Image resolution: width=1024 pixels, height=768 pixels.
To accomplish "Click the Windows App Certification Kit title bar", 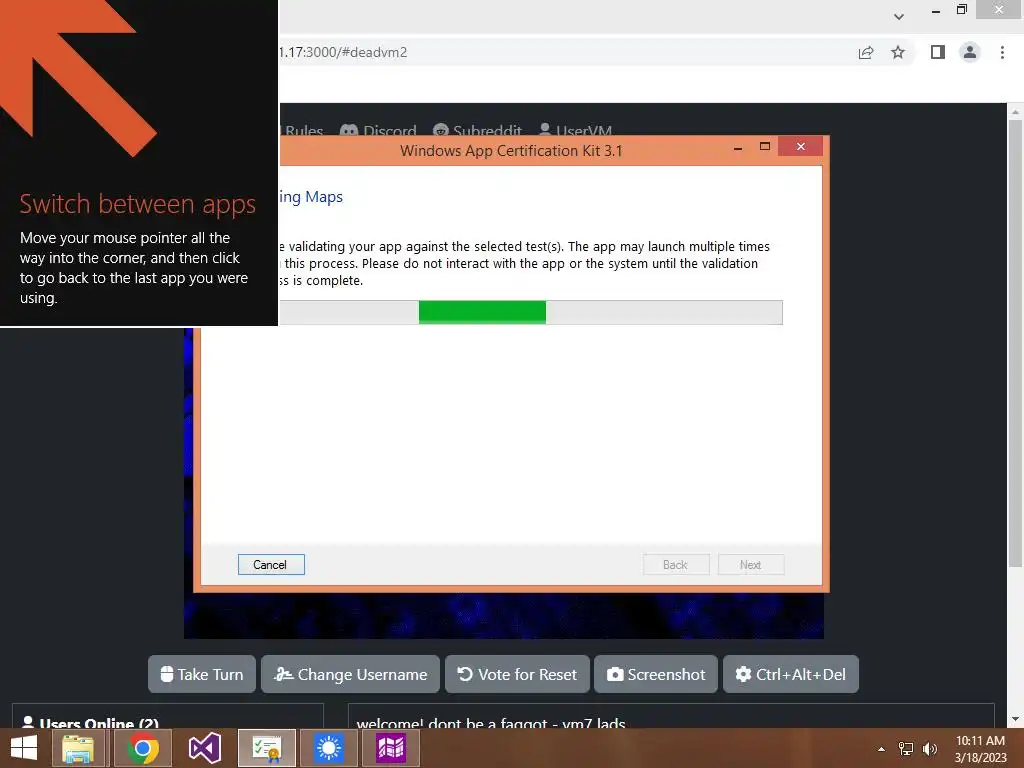I will click(511, 151).
